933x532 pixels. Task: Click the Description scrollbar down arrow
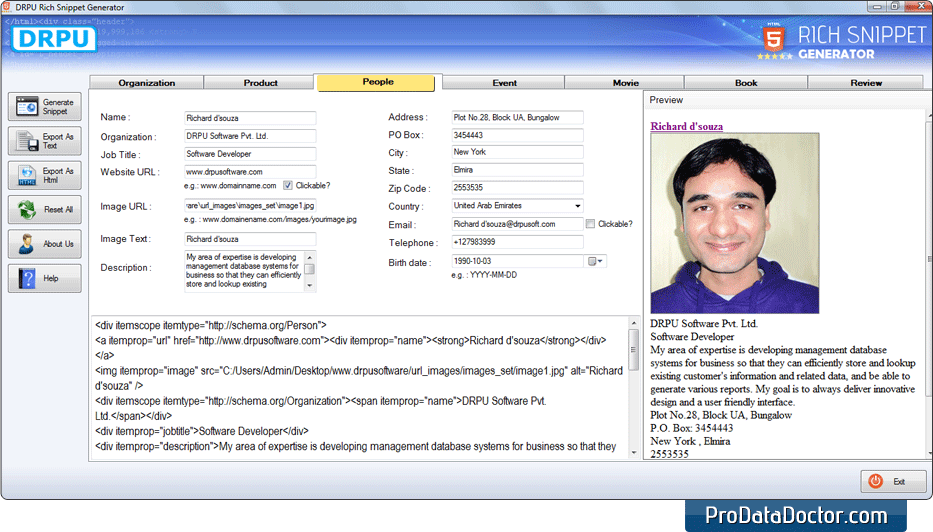tap(309, 286)
